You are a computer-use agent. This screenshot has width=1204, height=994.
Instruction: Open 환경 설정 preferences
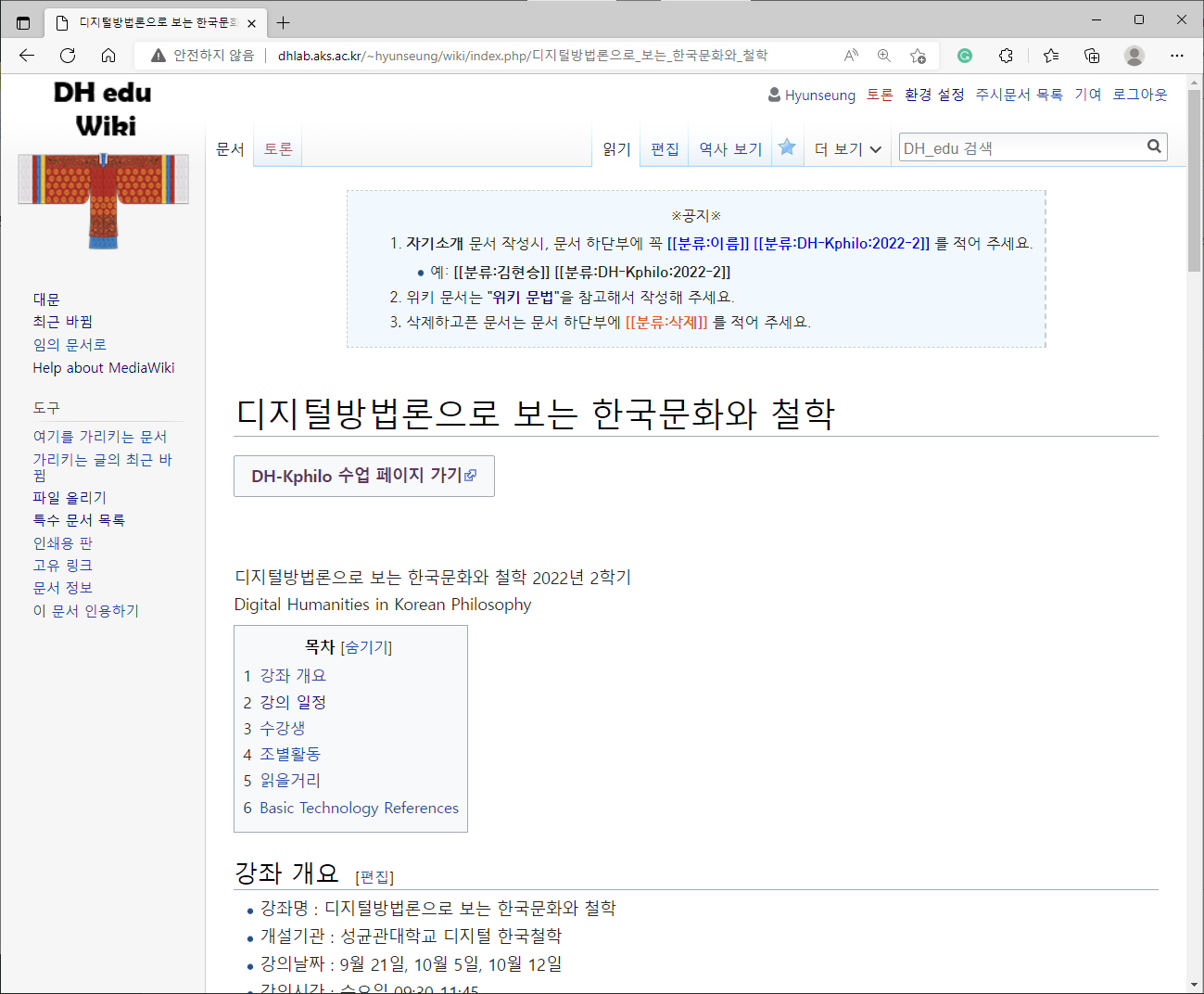(934, 95)
